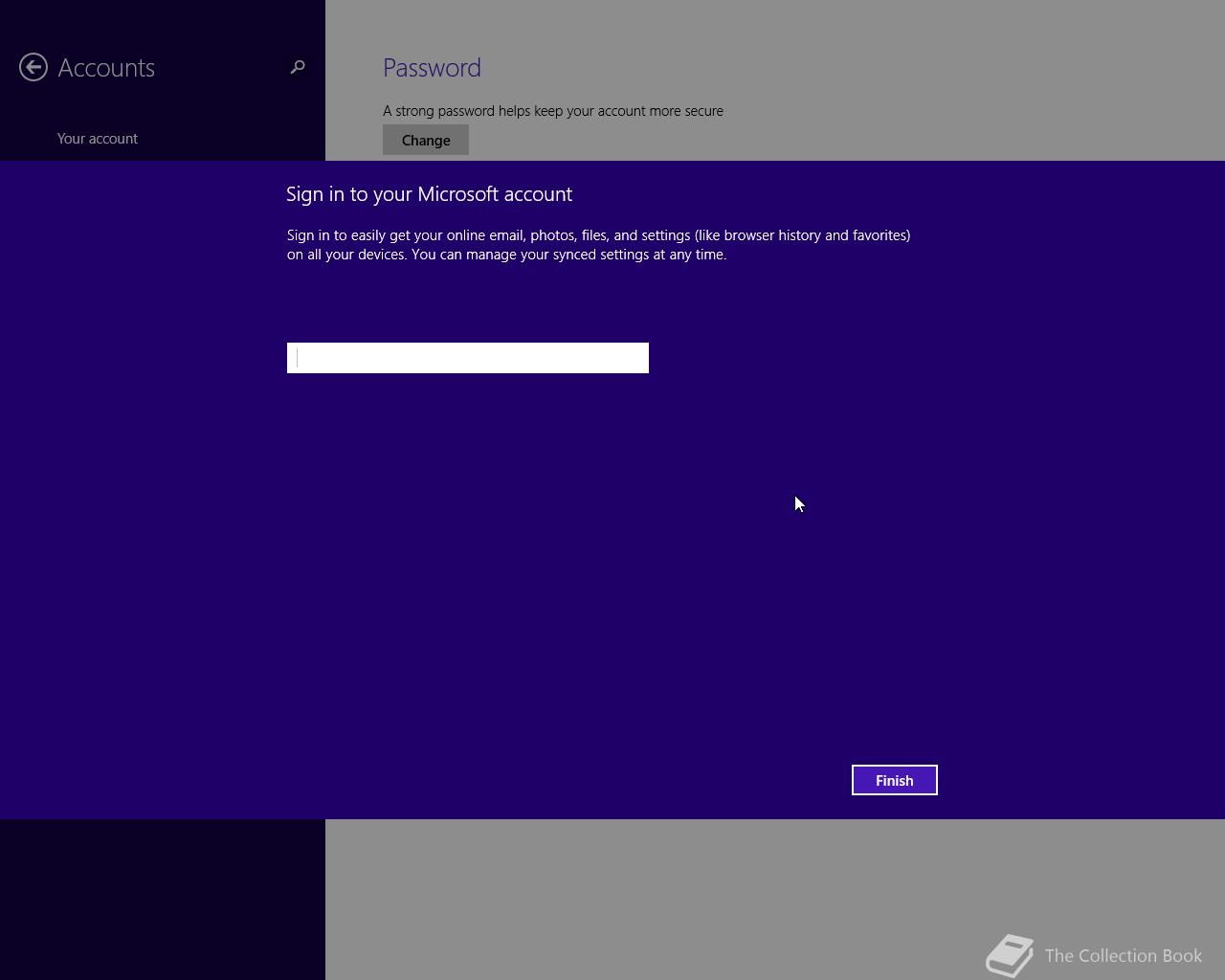Select Your account in the sidebar

[98, 139]
